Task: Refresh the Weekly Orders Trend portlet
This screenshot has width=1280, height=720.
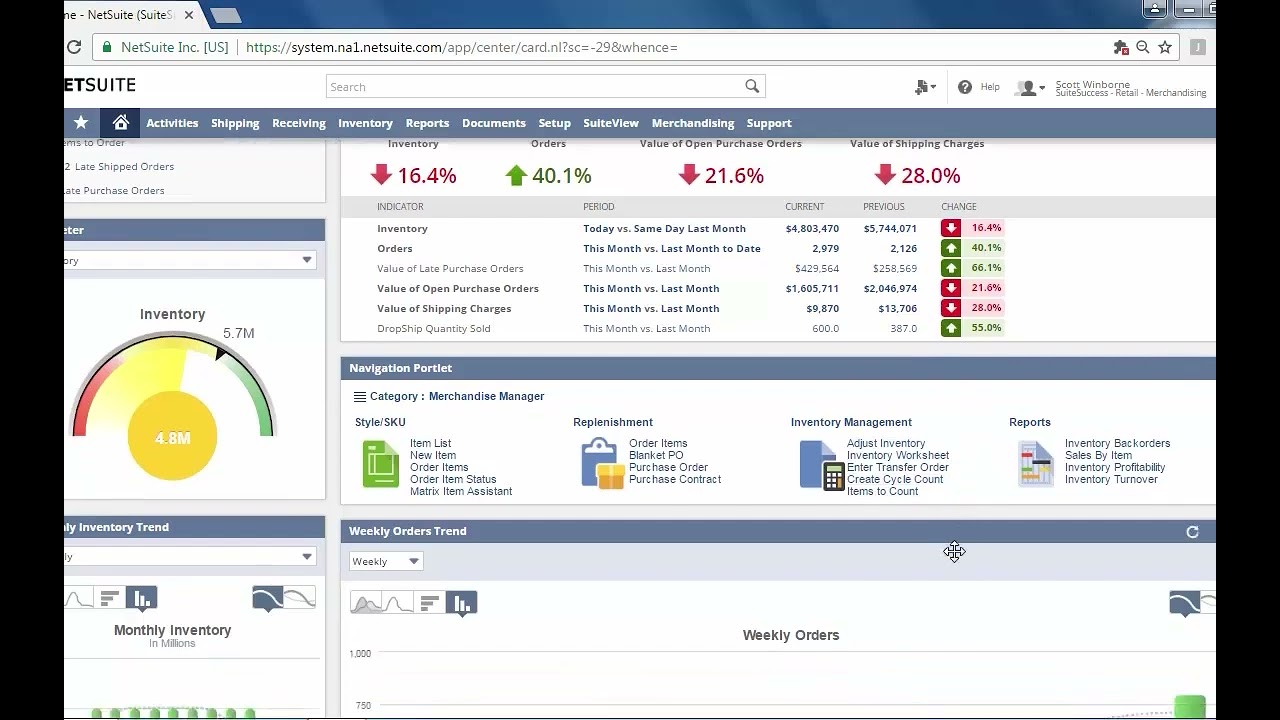Action: pos(1192,532)
